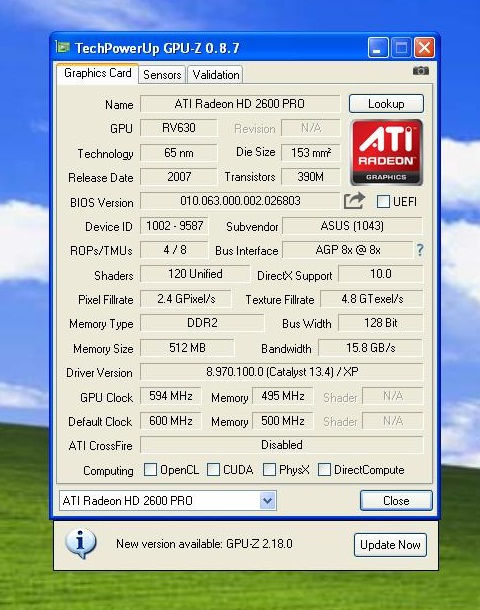This screenshot has height=610, width=480.
Task: Click the BIOS export share arrow icon
Action: pos(354,201)
